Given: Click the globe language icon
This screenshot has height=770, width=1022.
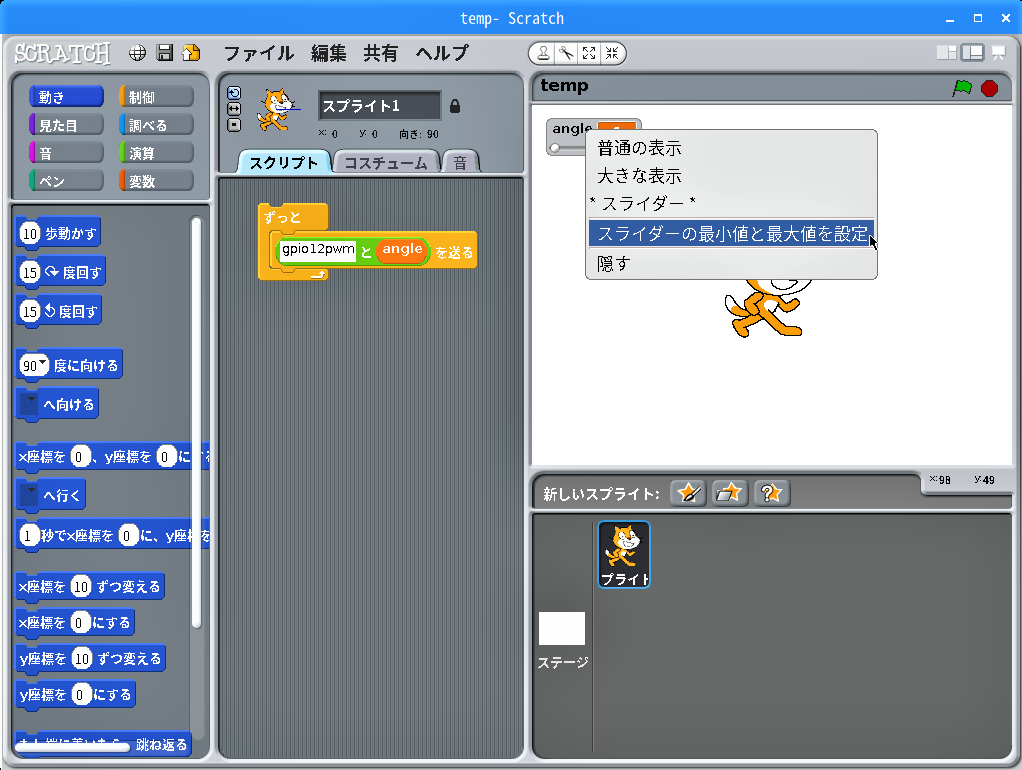Looking at the screenshot, I should click(x=138, y=53).
